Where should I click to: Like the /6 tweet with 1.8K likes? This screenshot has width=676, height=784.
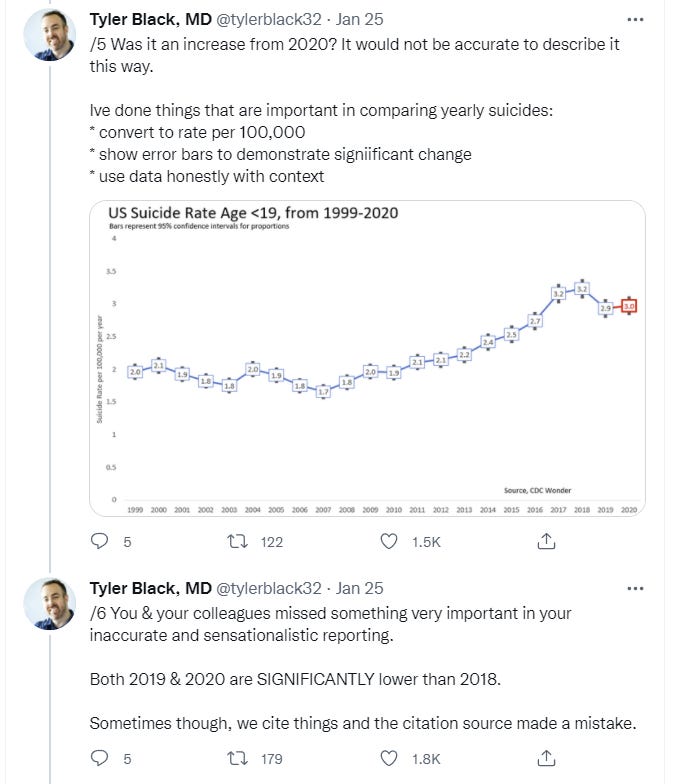coord(391,759)
